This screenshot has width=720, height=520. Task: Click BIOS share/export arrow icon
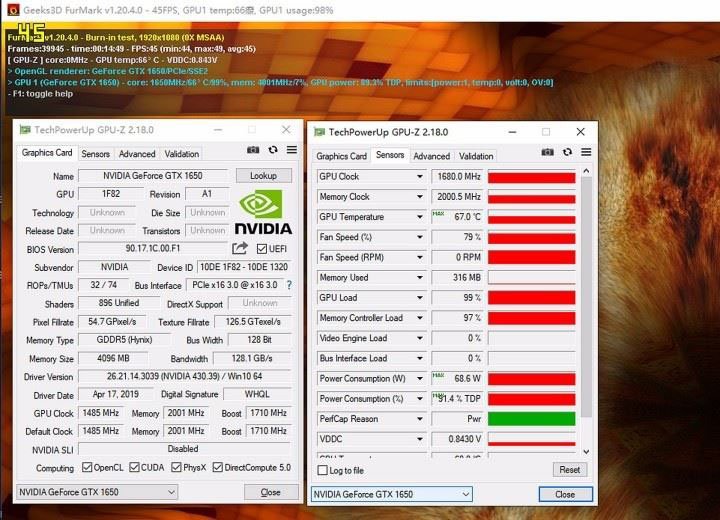pos(240,249)
